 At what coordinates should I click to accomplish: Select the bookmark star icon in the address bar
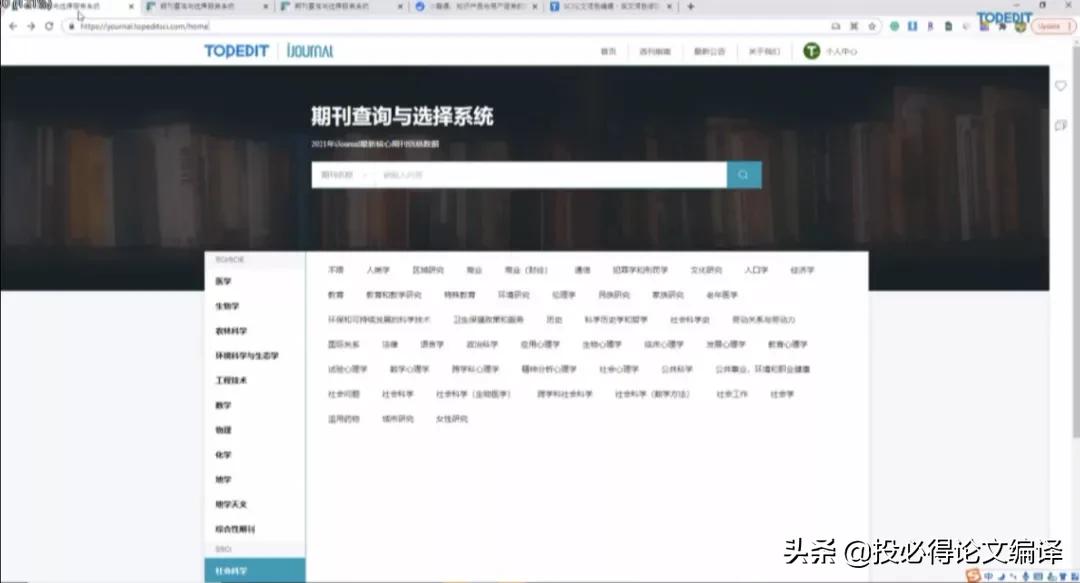[x=873, y=27]
